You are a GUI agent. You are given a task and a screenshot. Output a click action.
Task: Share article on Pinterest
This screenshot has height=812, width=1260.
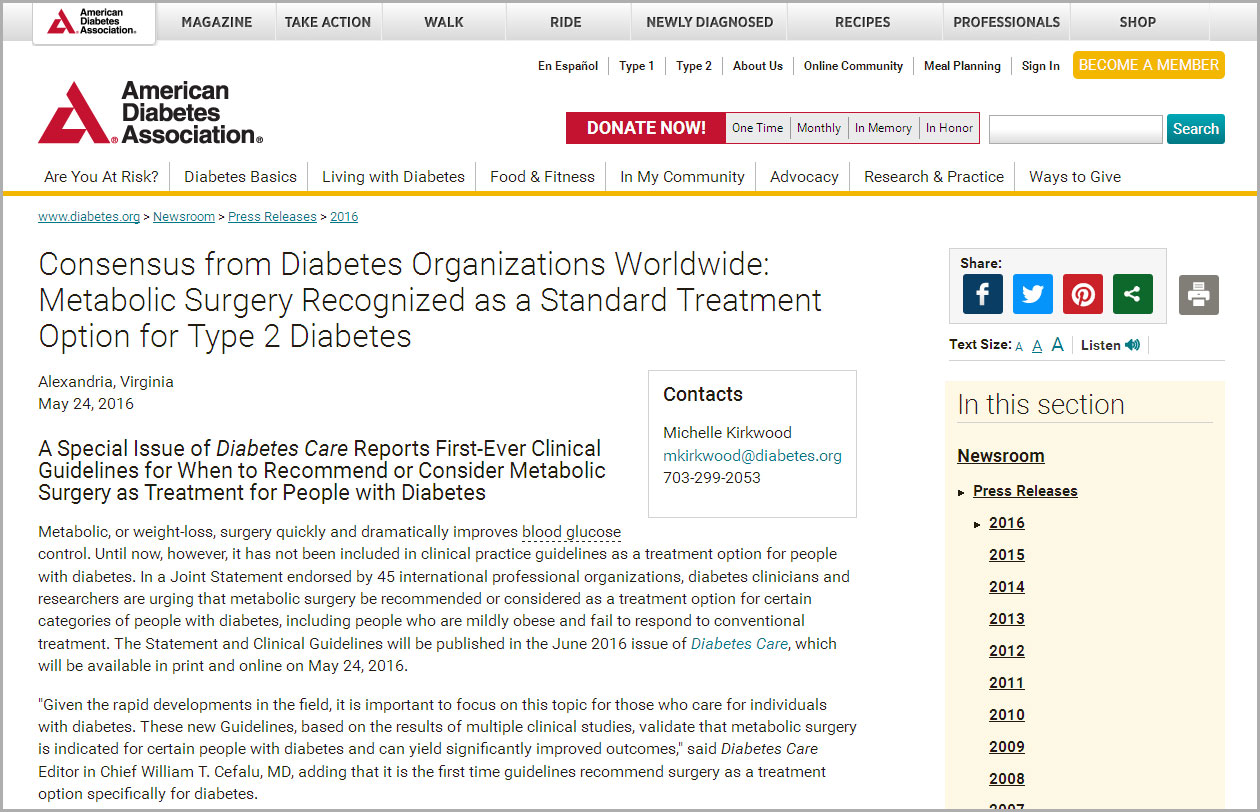(x=1082, y=294)
